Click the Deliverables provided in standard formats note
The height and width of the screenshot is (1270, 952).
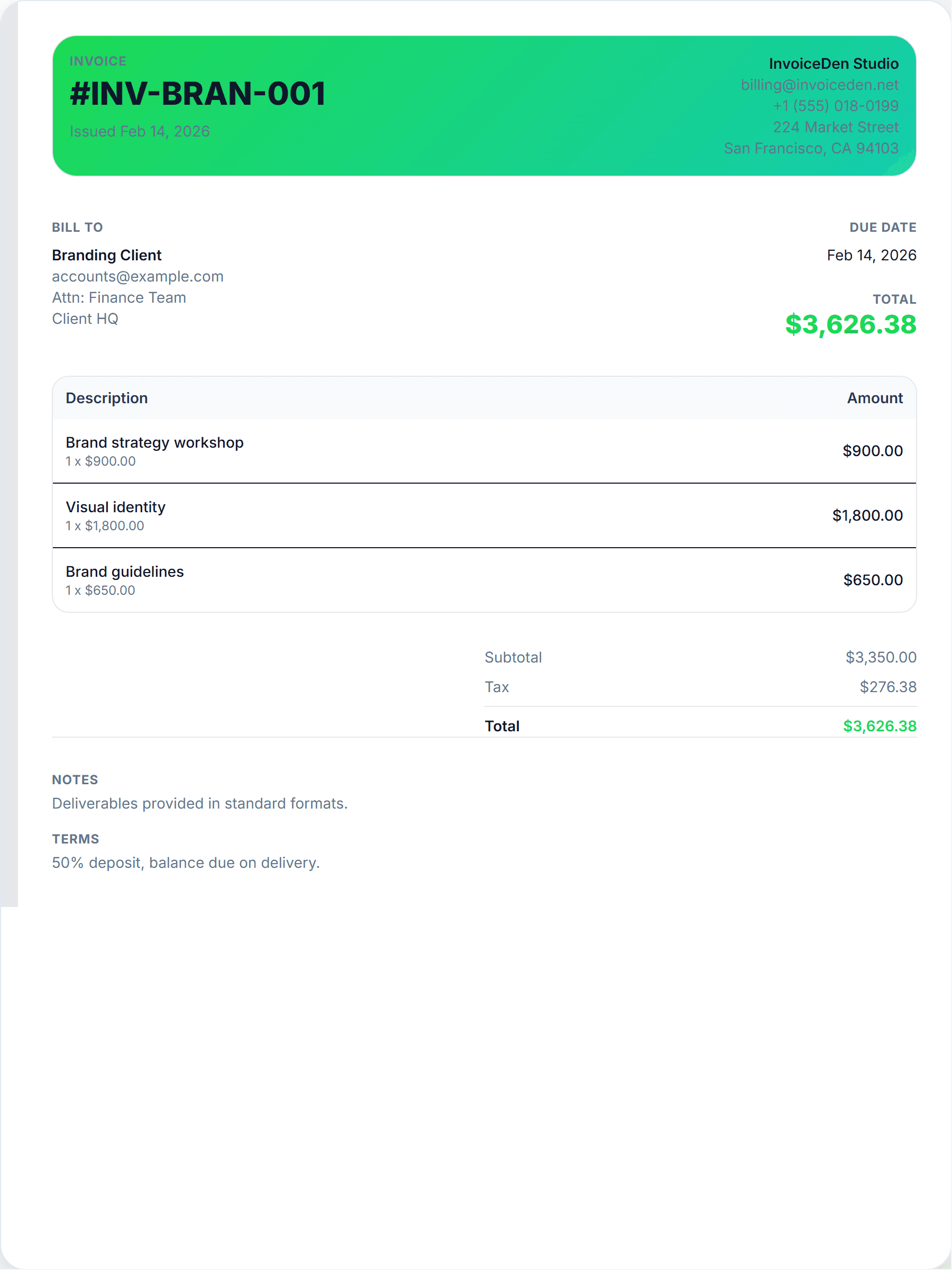[200, 804]
